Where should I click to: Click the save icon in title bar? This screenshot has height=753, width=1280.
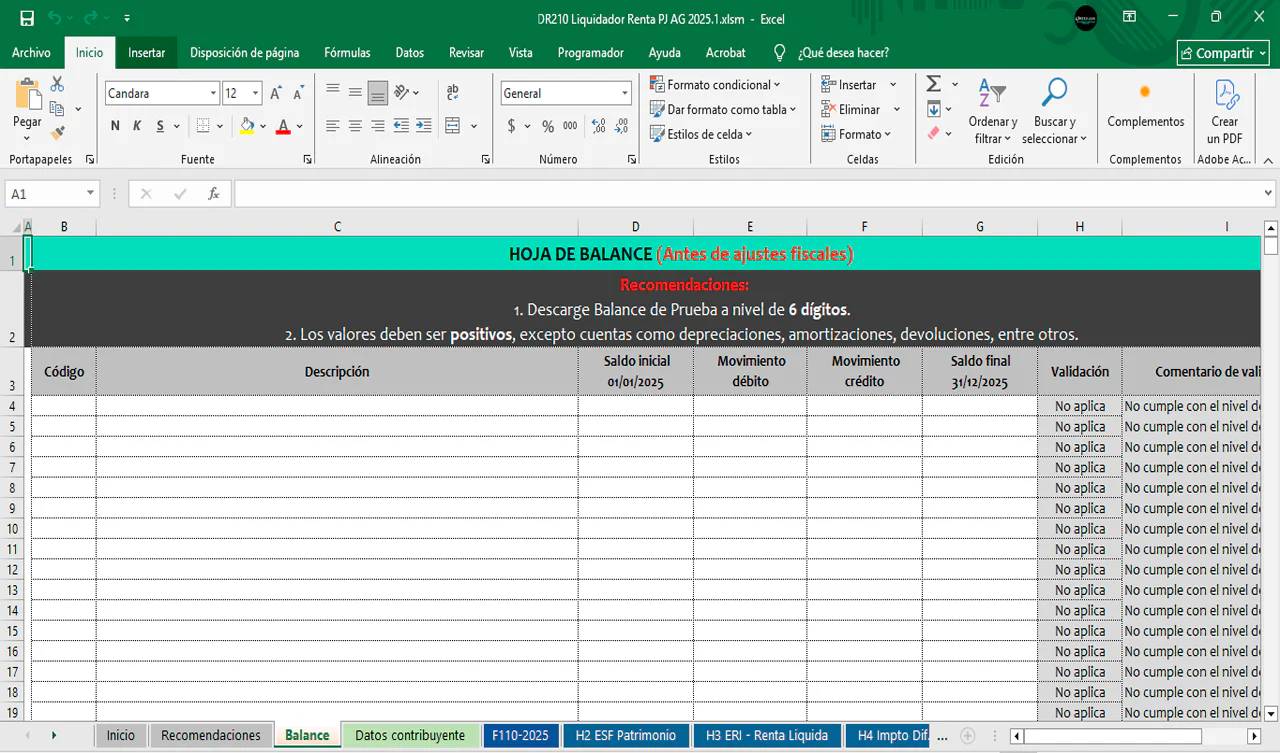point(27,18)
